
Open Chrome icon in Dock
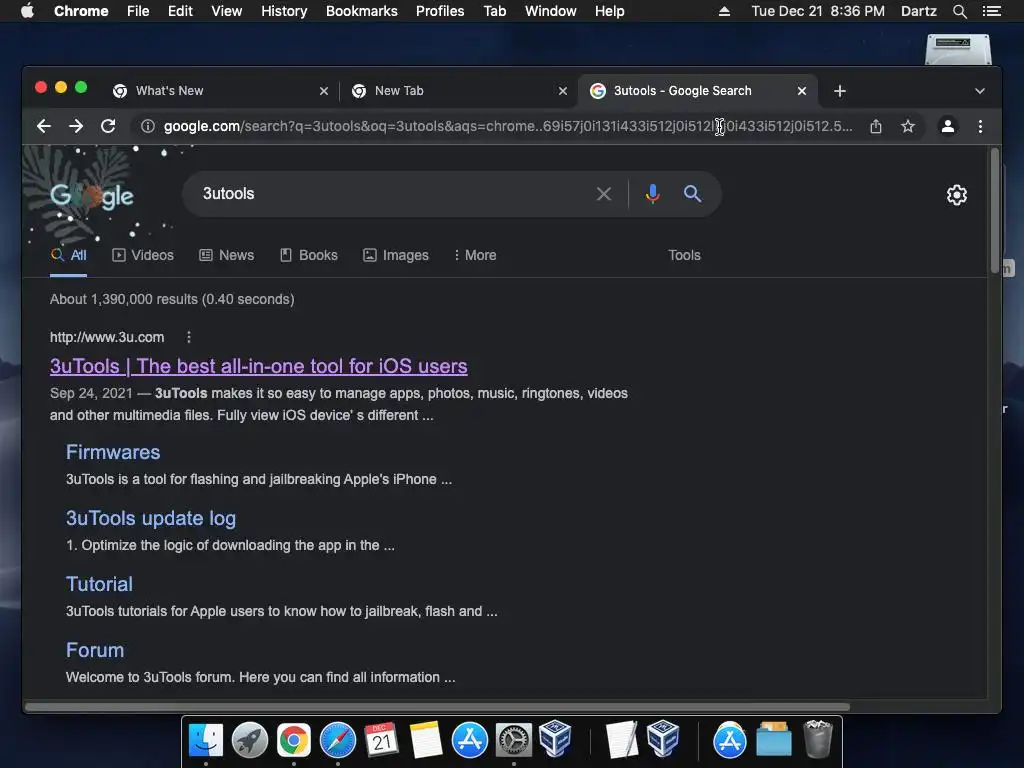tap(293, 740)
